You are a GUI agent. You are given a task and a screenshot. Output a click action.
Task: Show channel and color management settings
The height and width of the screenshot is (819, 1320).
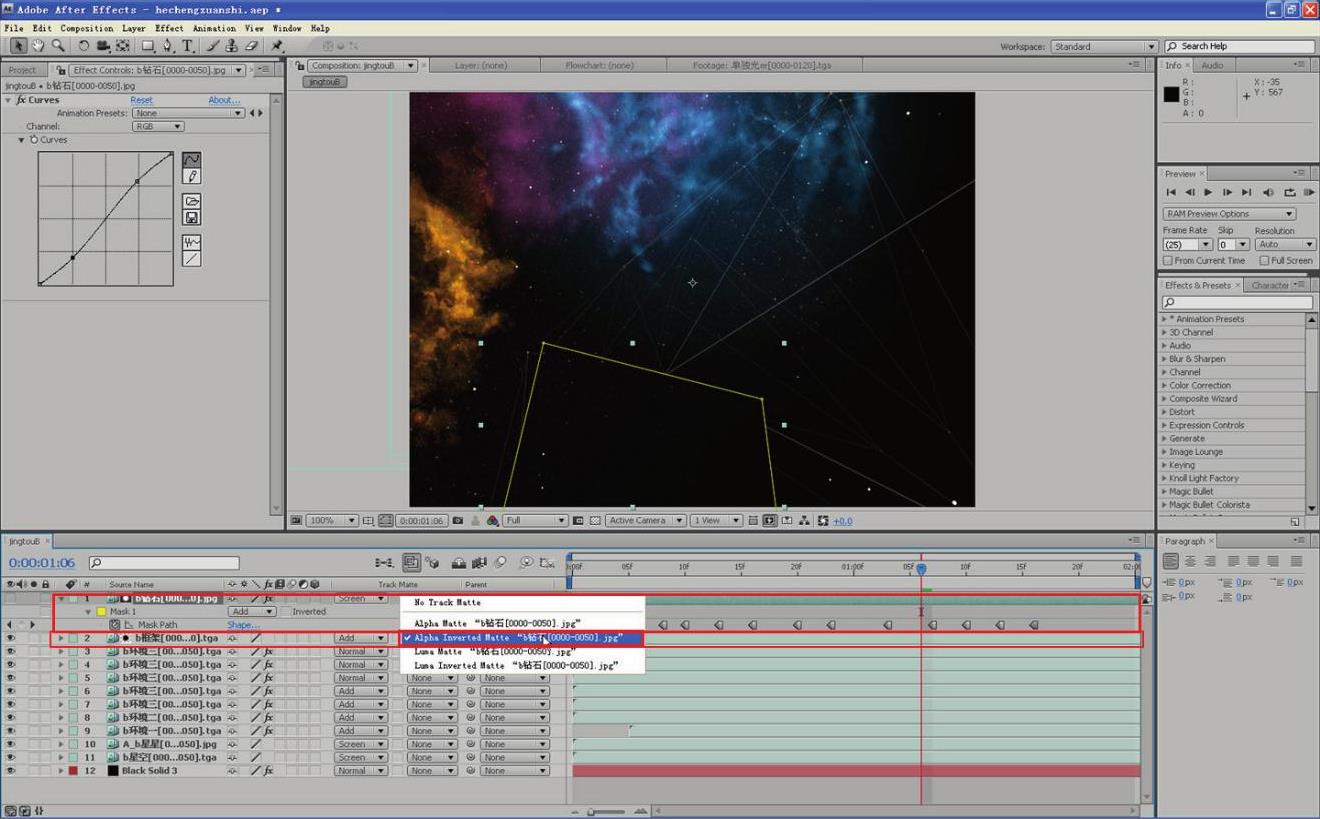(492, 521)
